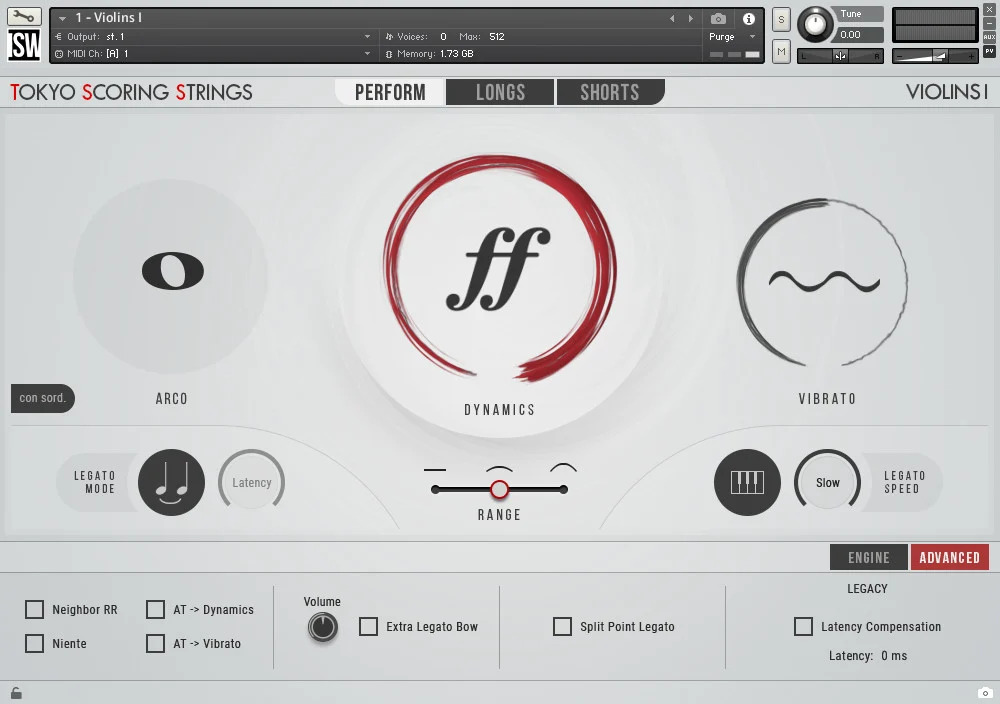Click the TOKYO SCORING STRINGS title
Viewport: 1000px width, 704px height.
[131, 92]
